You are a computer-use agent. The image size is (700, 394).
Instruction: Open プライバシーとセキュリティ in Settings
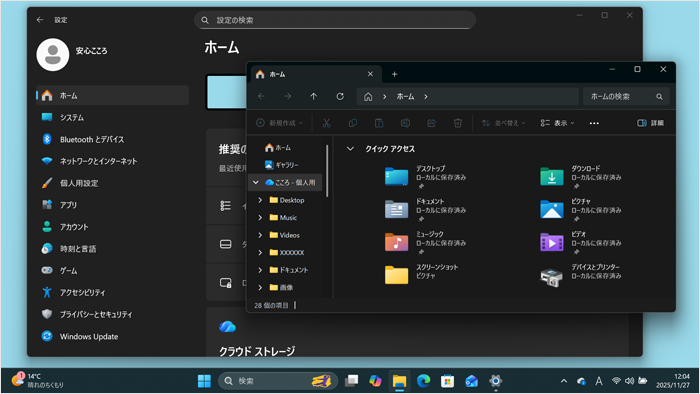[112, 314]
